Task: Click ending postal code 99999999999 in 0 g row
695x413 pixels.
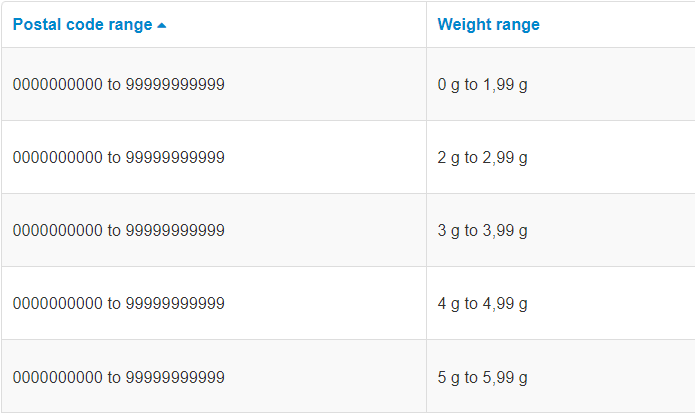Action: 175,85
